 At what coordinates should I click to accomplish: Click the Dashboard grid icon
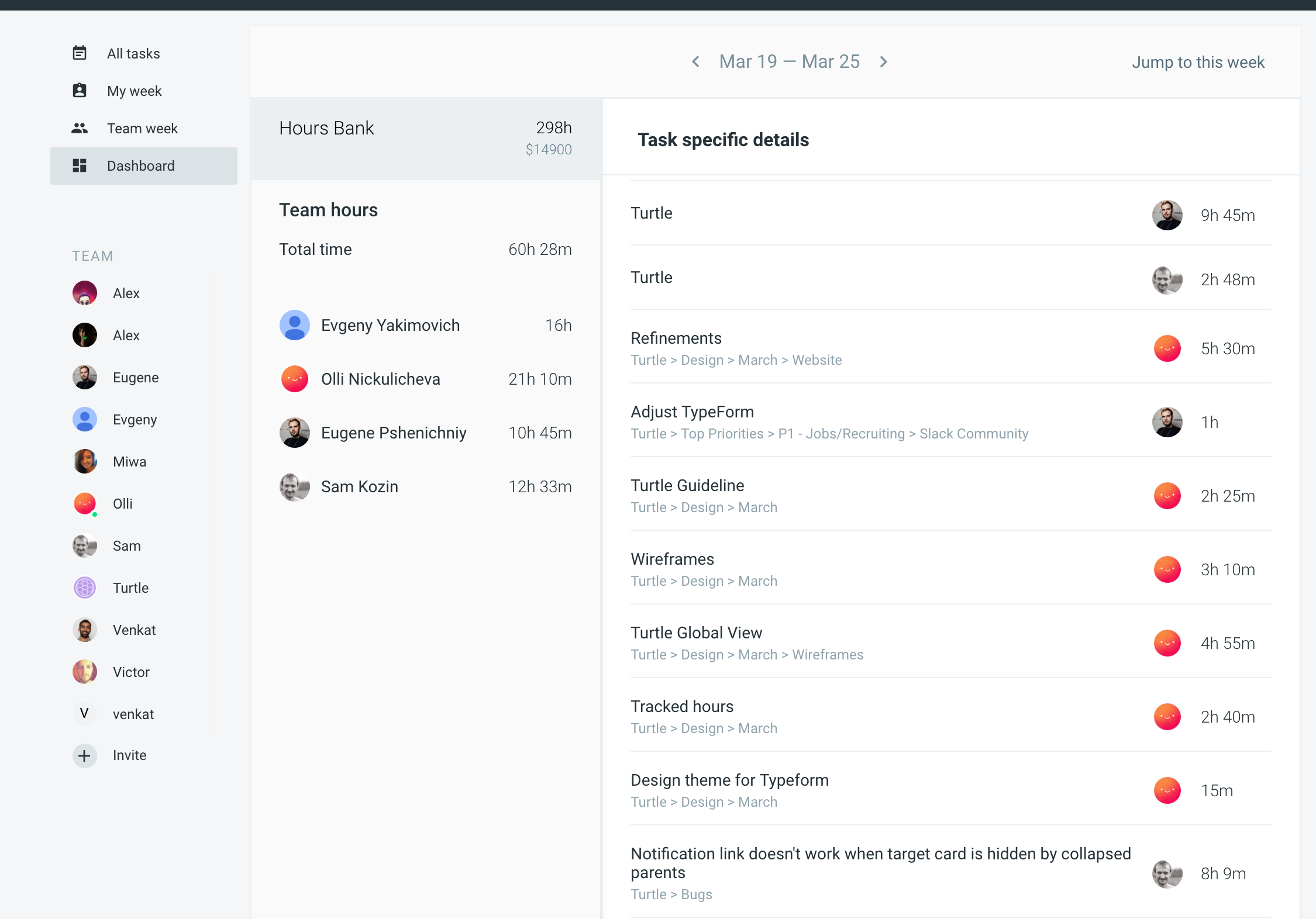80,165
